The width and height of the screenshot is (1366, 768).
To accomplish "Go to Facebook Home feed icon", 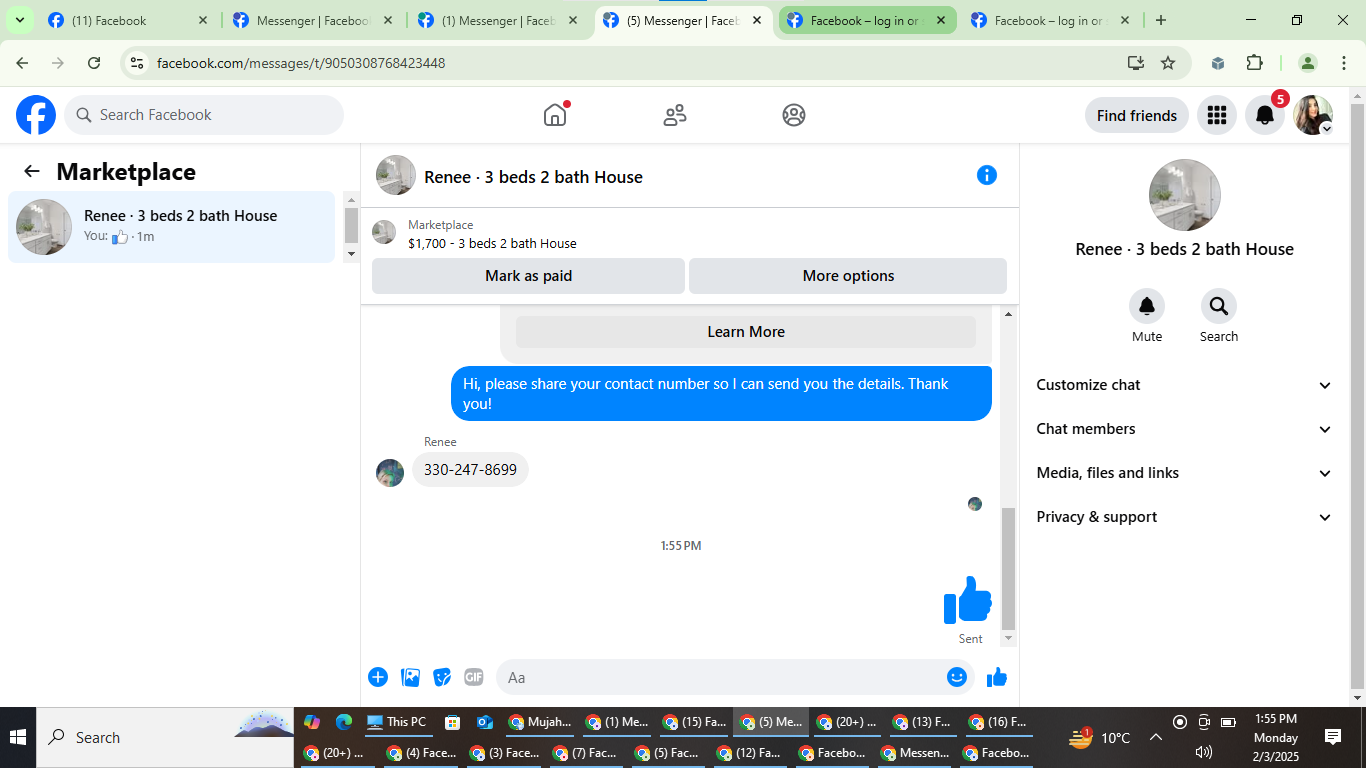I will [555, 115].
